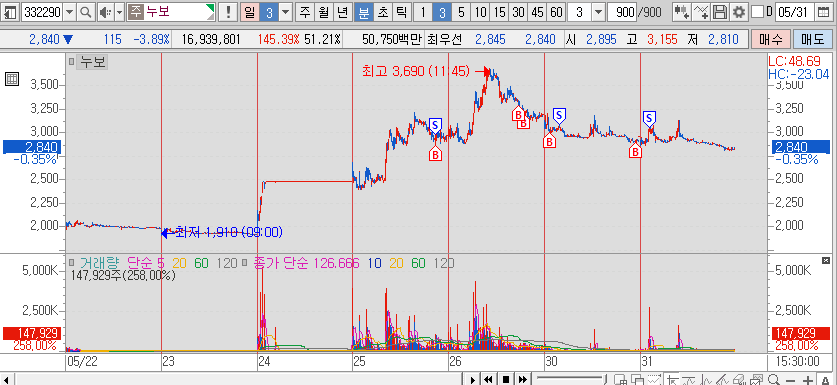
Task: Tick the checkbox labeled D
Action: click(x=757, y=11)
